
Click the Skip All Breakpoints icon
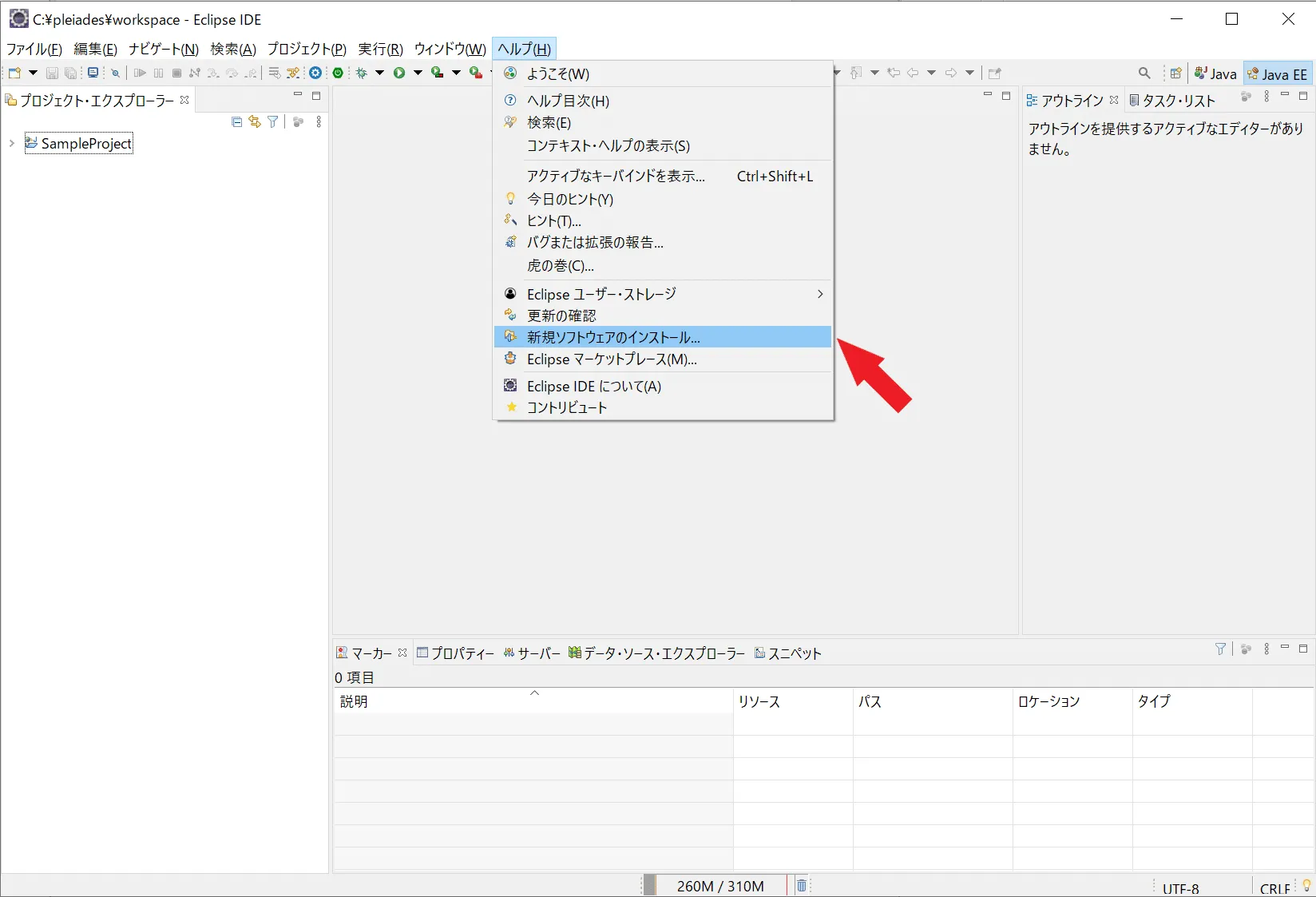(115, 73)
